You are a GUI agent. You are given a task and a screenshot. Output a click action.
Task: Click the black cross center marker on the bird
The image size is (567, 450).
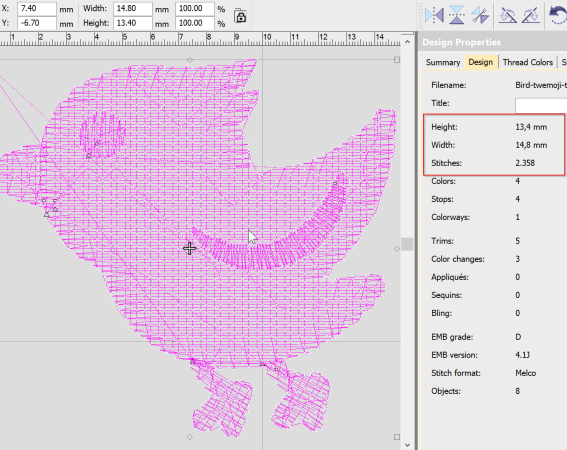(x=189, y=249)
